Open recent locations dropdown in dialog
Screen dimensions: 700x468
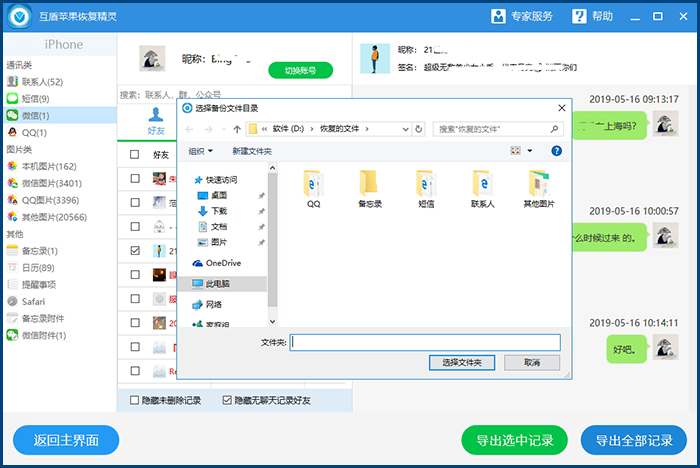tap(224, 129)
